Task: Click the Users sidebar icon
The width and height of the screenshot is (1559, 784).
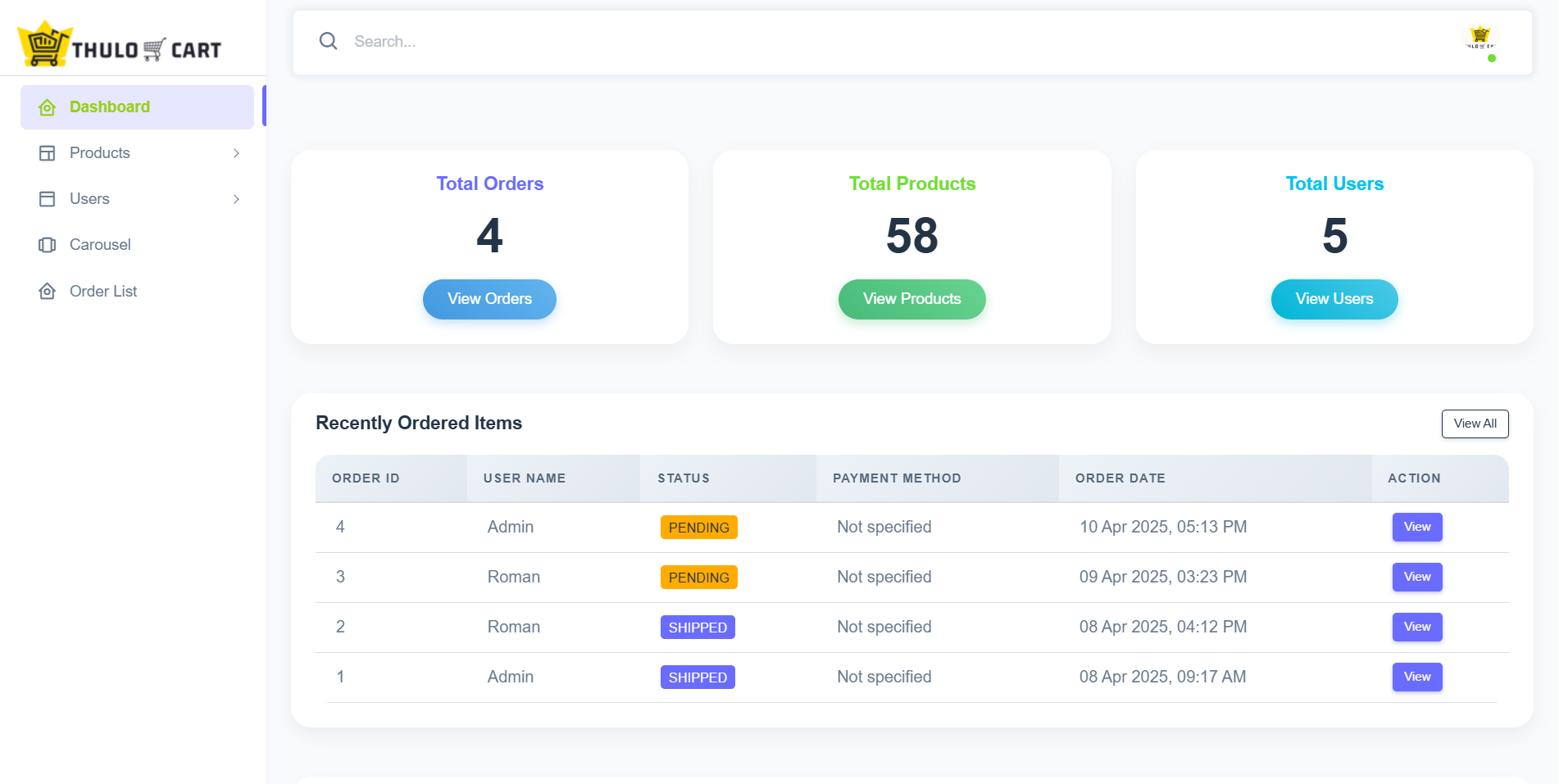Action: pyautogui.click(x=48, y=199)
